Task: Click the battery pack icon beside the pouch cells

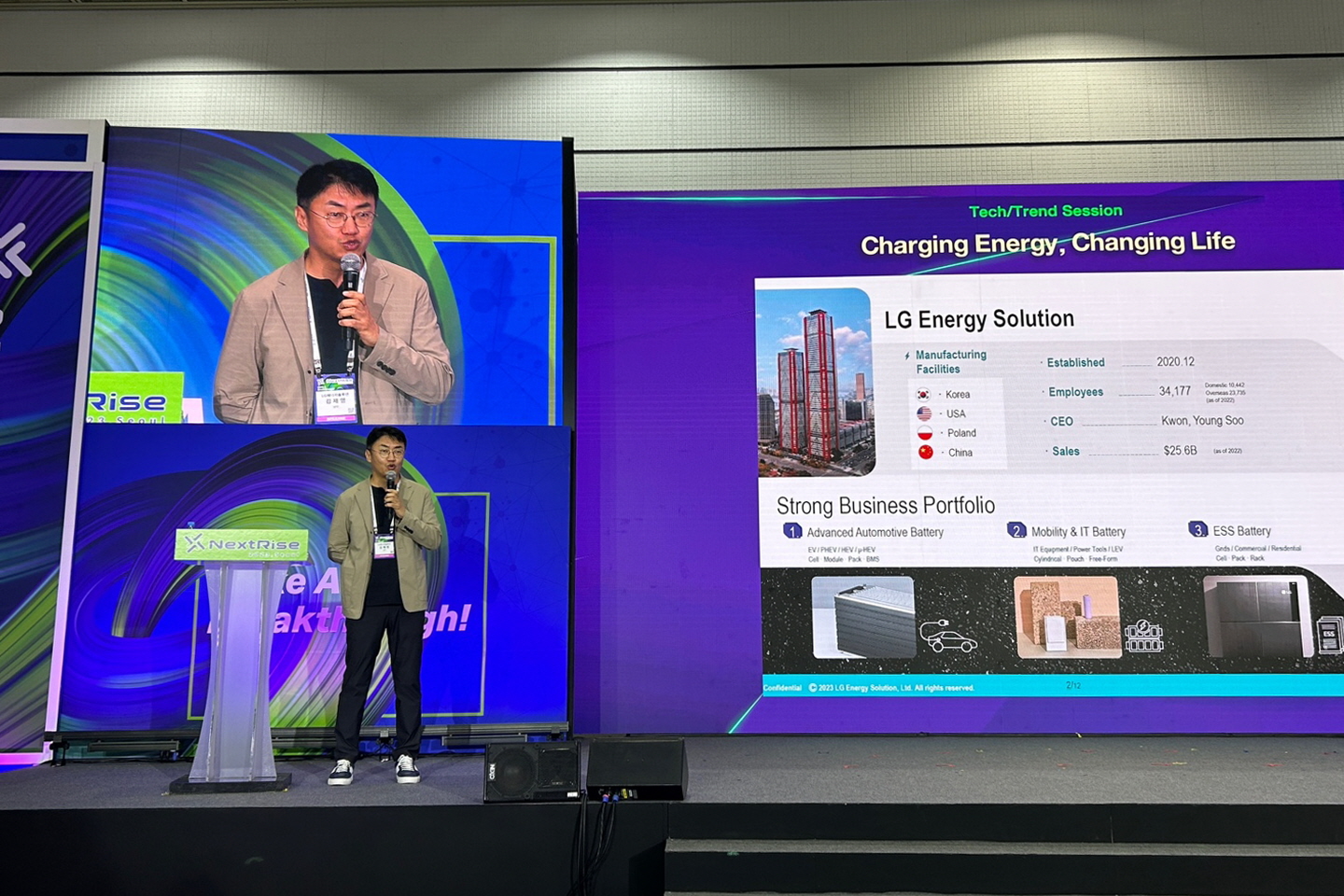Action: [1144, 637]
